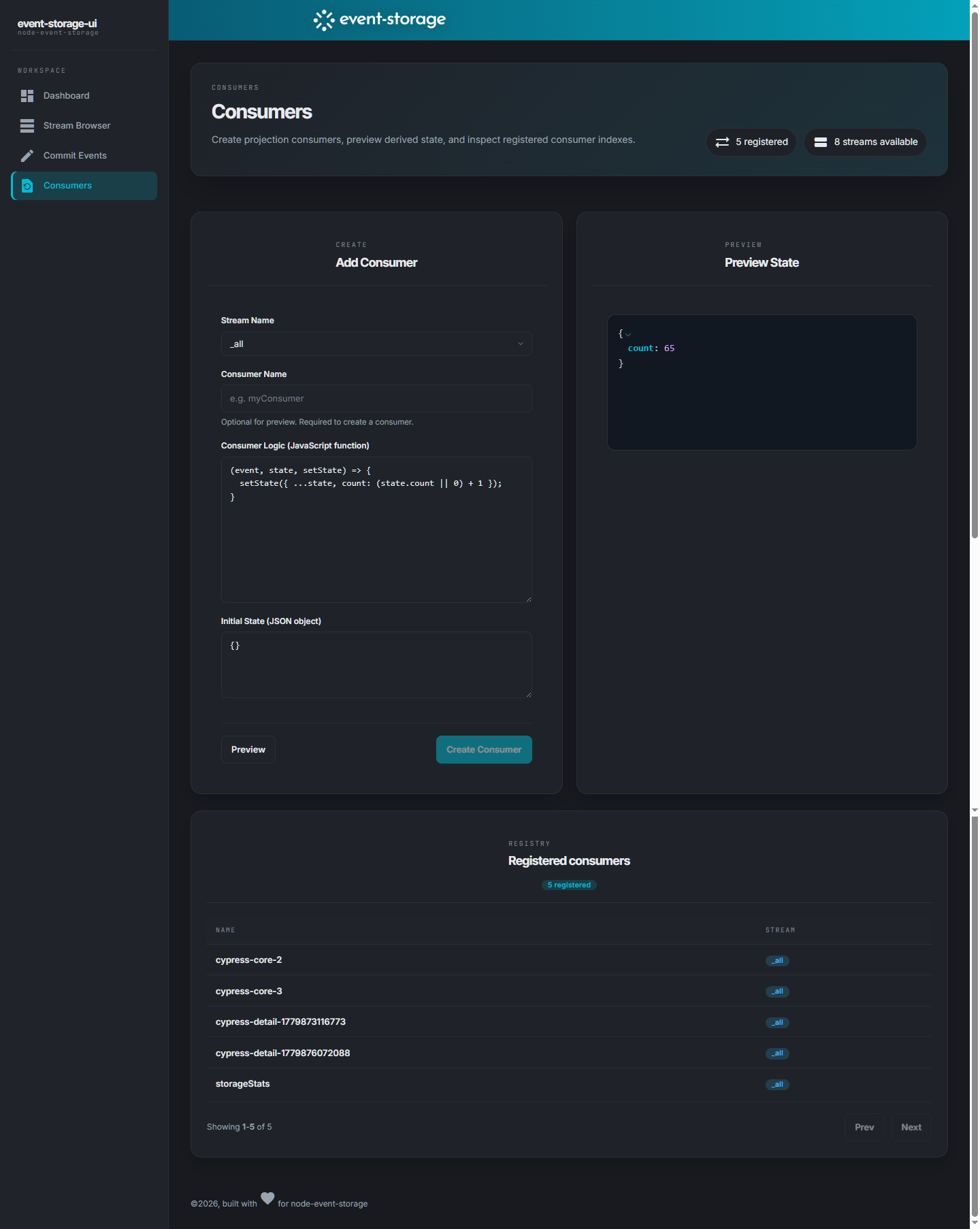
Task: Click the Stream Browser list icon
Action: tap(27, 126)
